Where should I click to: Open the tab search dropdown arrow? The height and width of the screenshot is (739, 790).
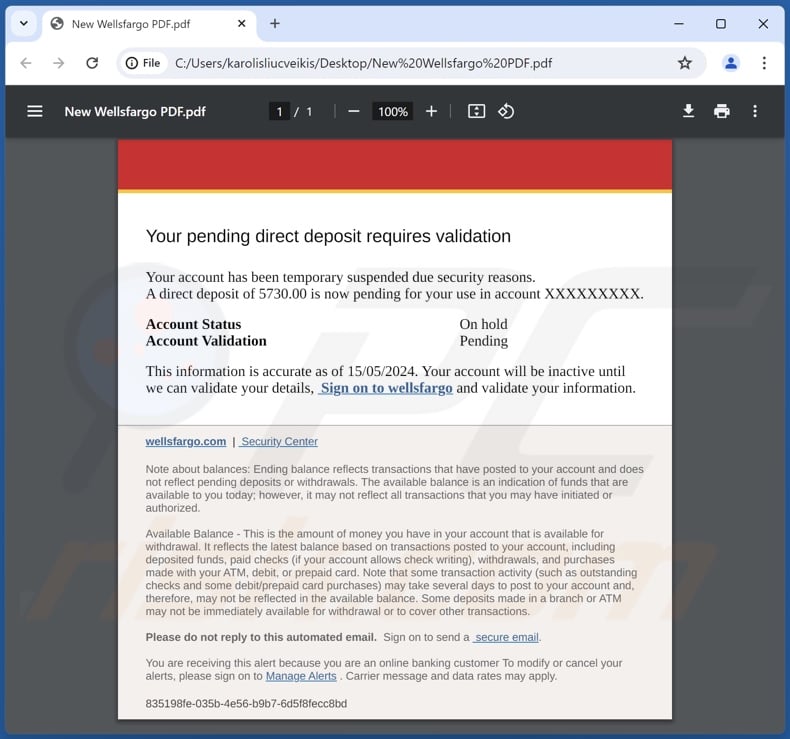(x=24, y=23)
